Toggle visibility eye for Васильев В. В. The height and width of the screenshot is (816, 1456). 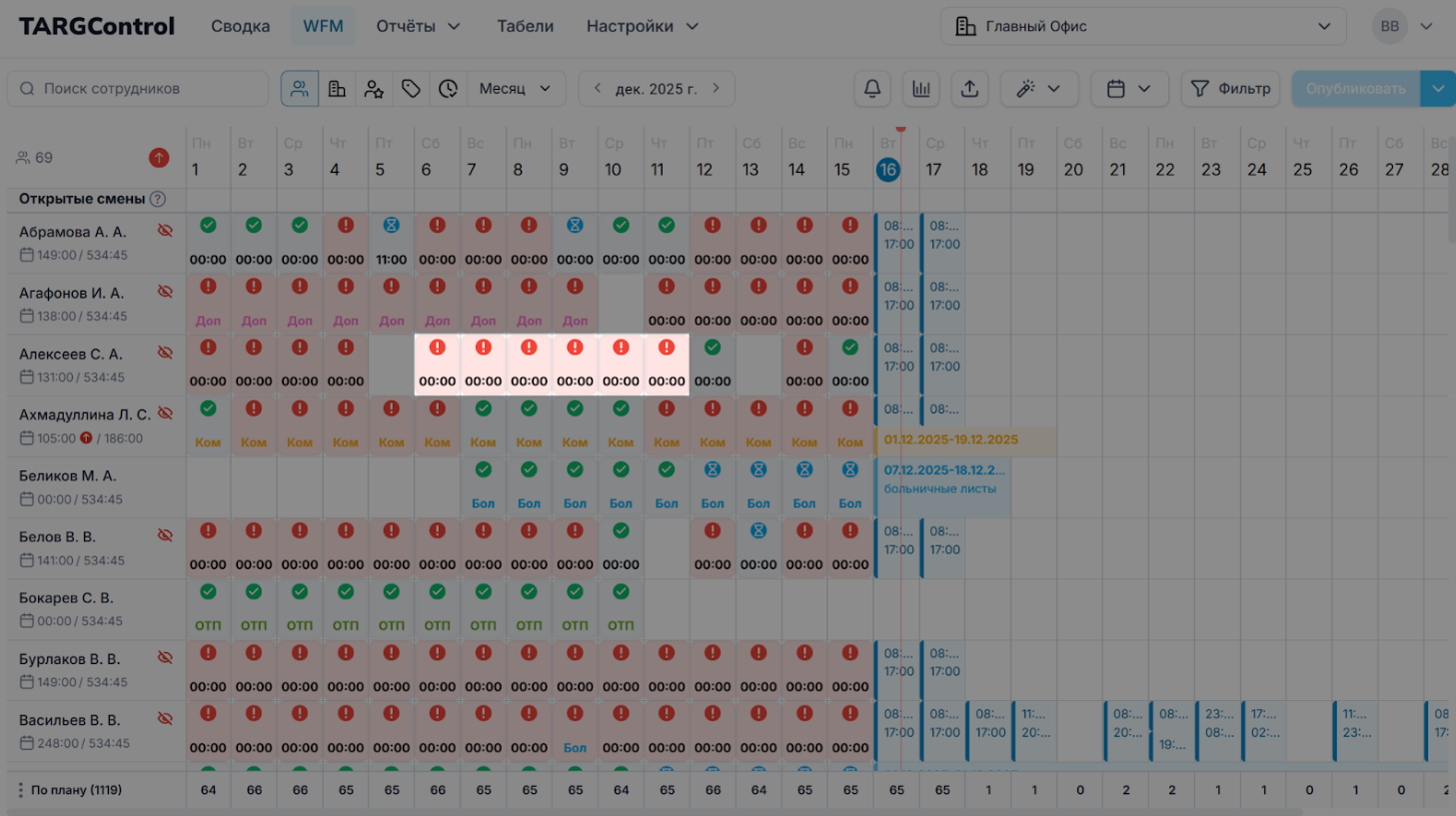click(x=165, y=719)
